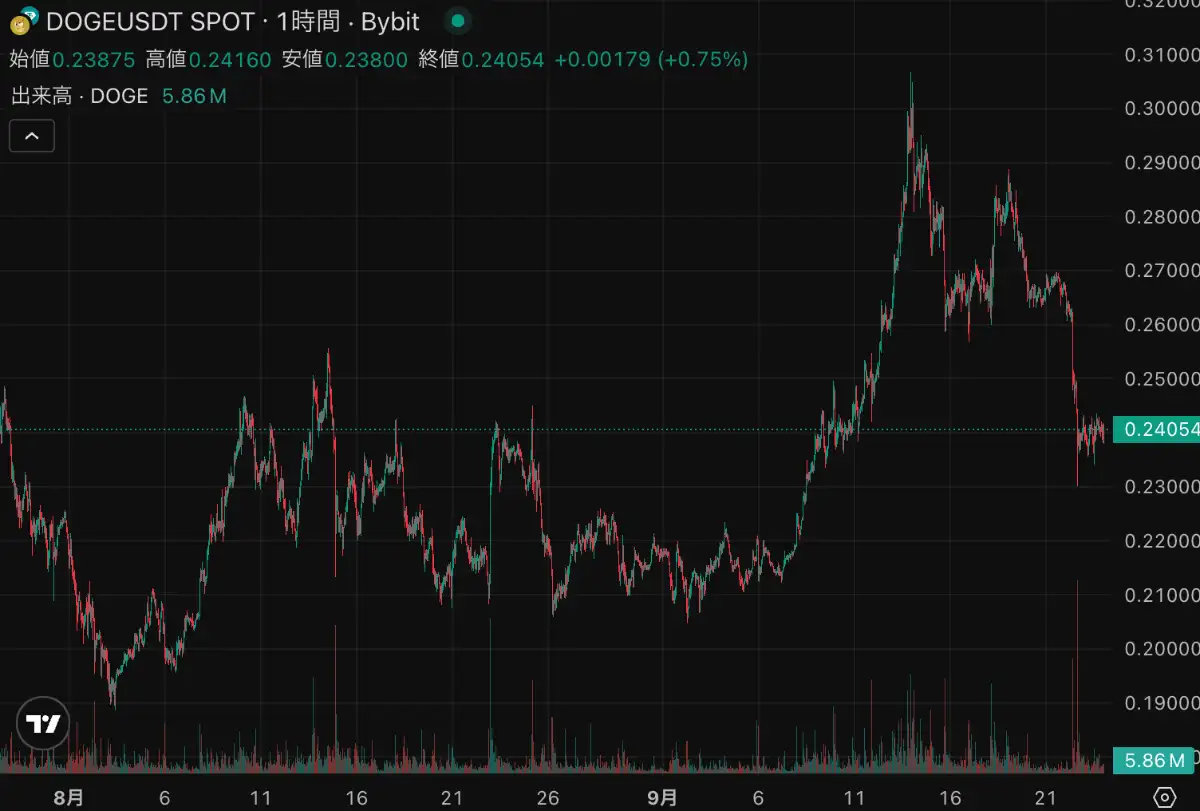This screenshot has width=1200, height=811.
Task: Click the +0.00179 (+0.75%) change value
Action: (651, 60)
